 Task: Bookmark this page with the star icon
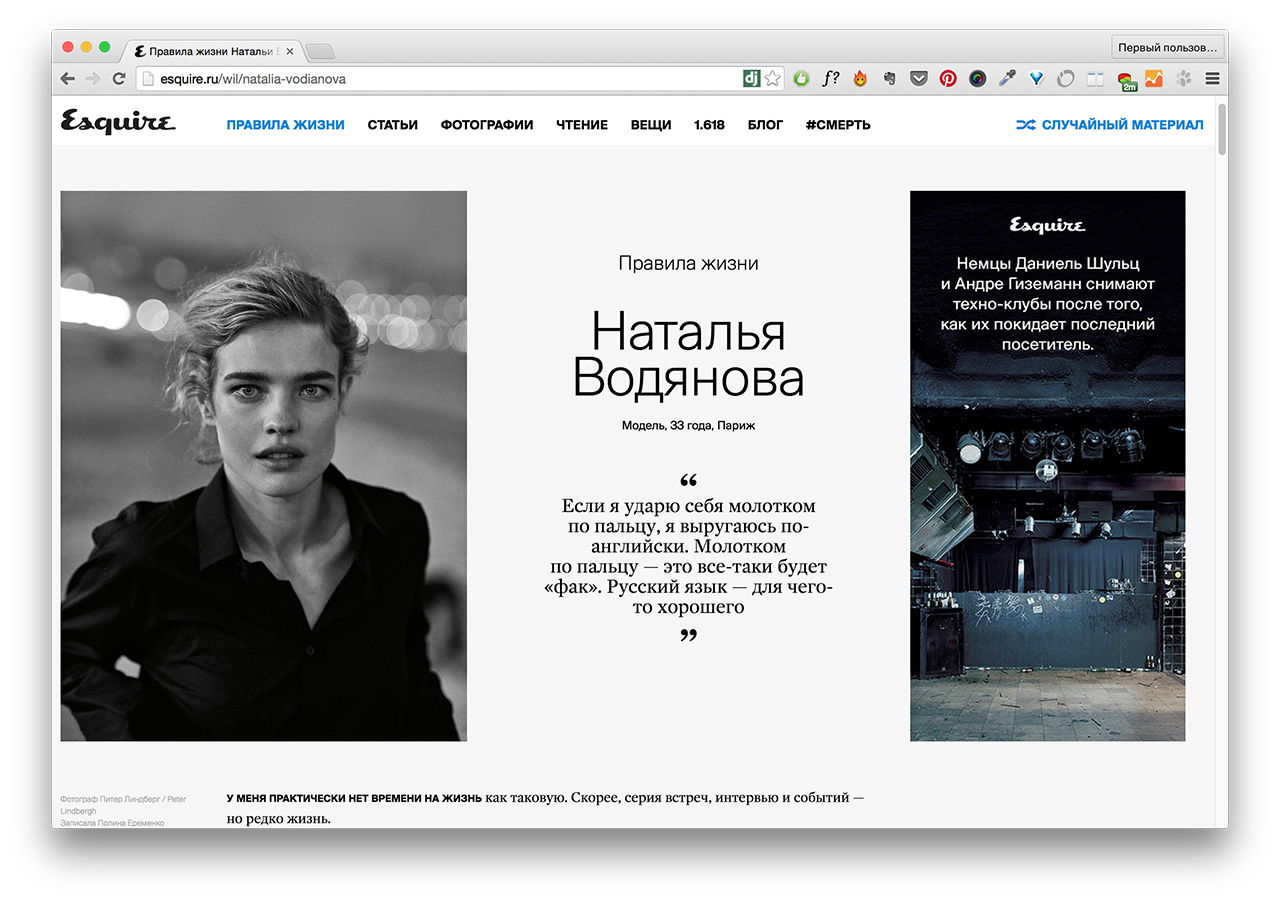point(772,78)
